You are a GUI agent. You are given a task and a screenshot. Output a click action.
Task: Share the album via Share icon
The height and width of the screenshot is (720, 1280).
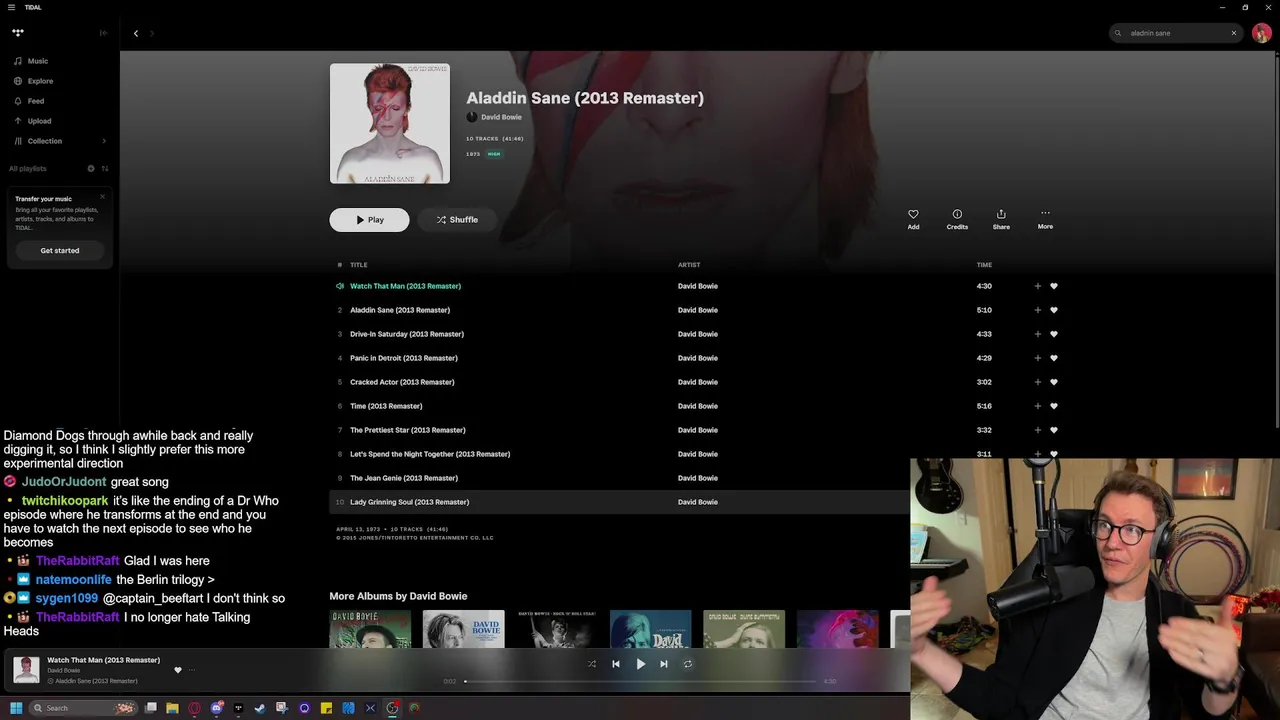[x=1001, y=214]
